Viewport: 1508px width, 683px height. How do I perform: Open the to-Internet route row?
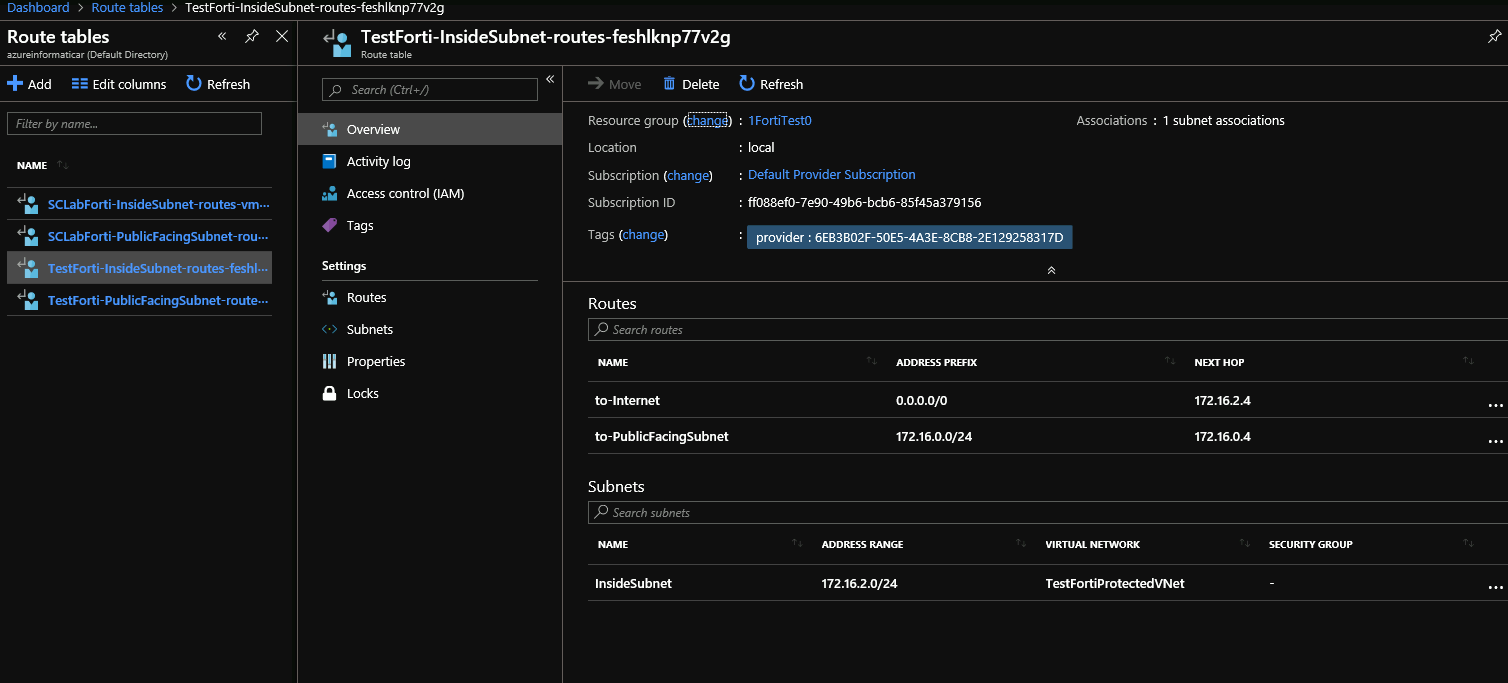click(1048, 400)
